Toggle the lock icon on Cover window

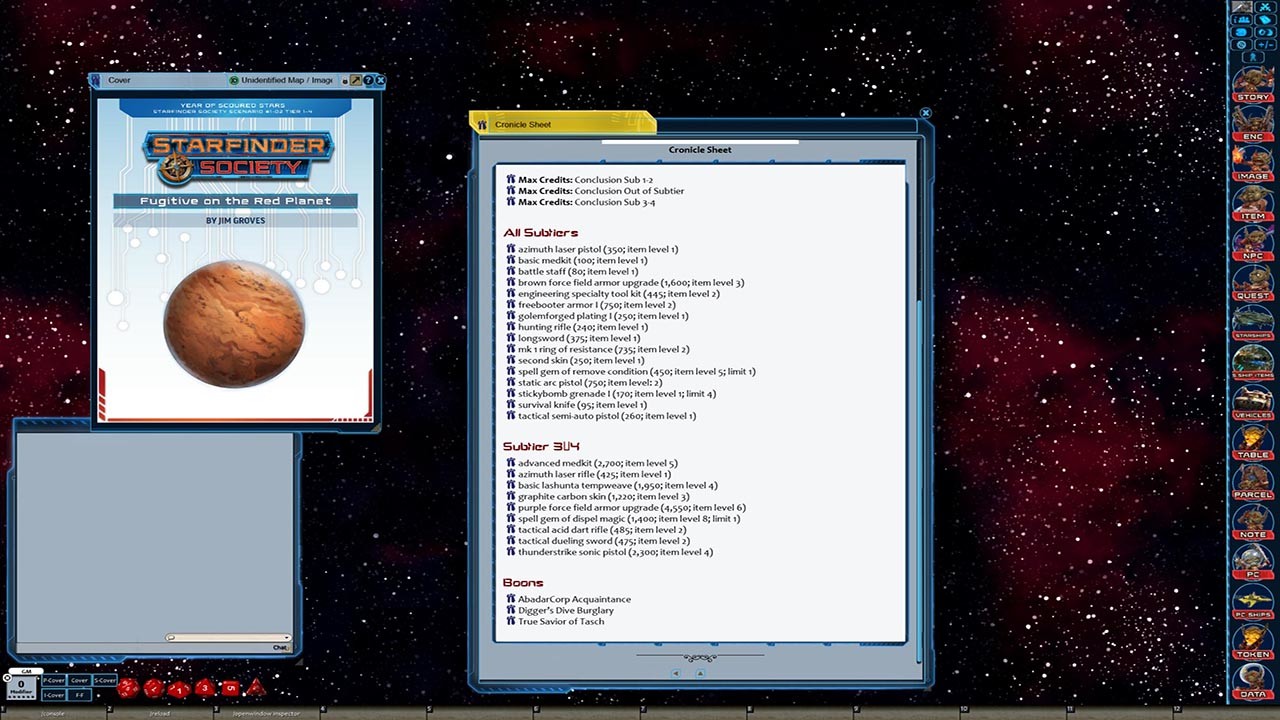344,80
